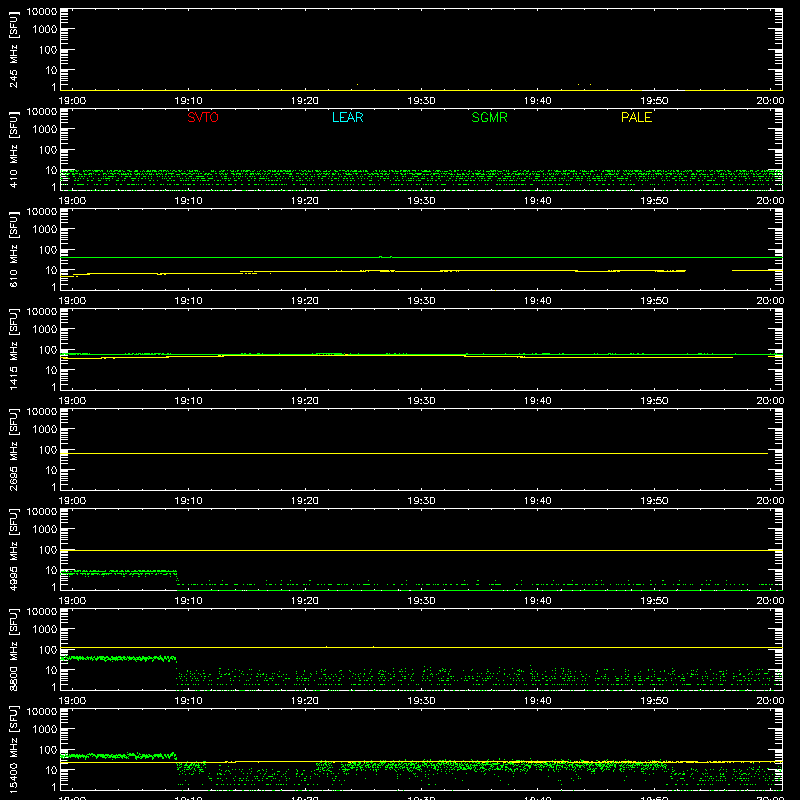Click 20:00 tick below the 610 MHz plot

pos(770,301)
